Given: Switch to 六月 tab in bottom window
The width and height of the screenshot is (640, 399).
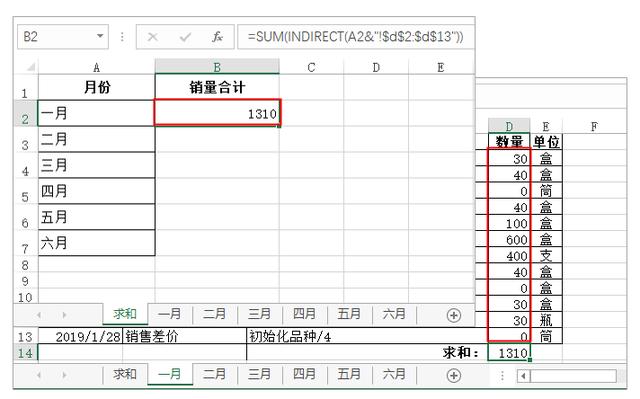Looking at the screenshot, I should [394, 374].
